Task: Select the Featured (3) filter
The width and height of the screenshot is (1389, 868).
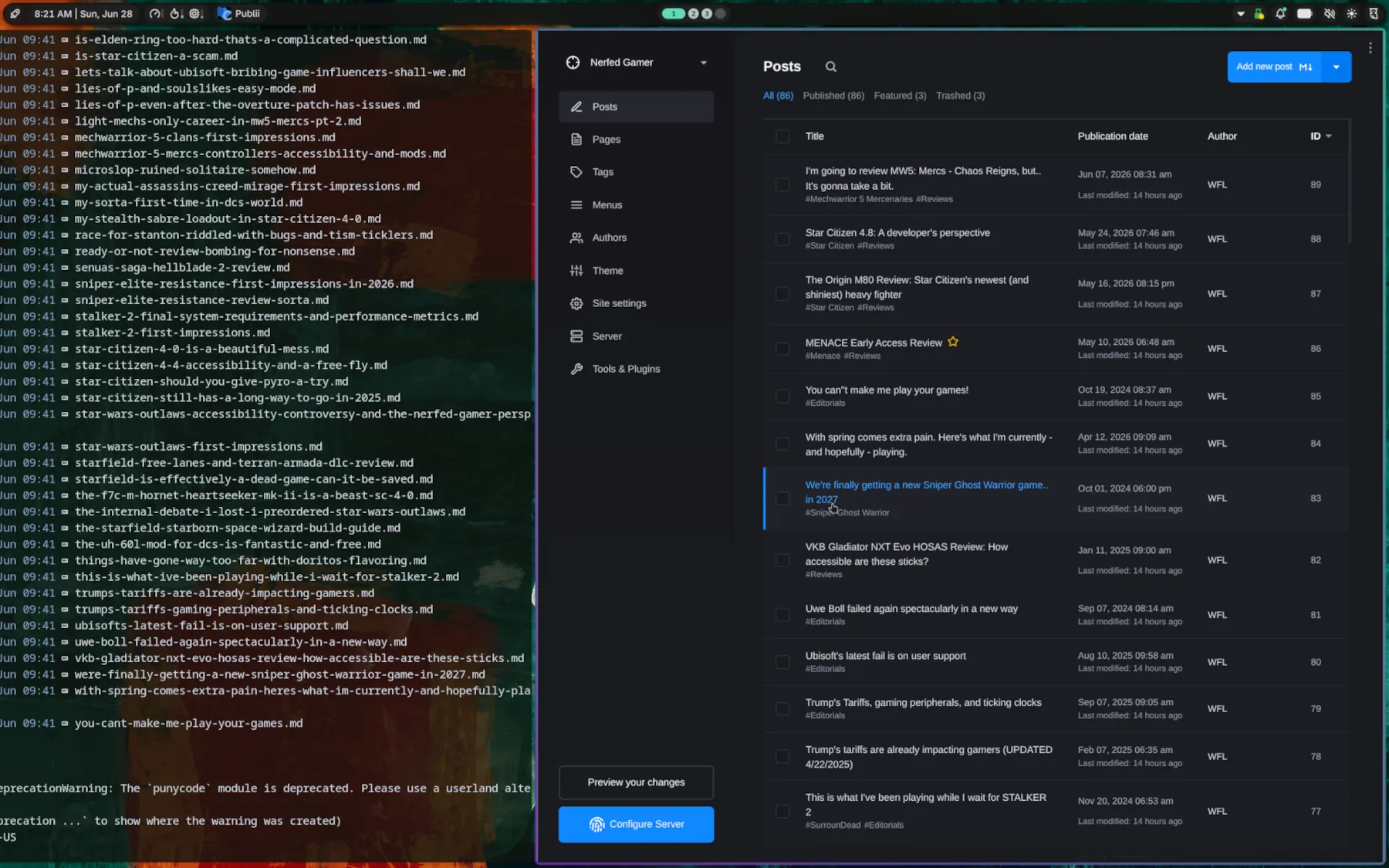Action: (900, 96)
